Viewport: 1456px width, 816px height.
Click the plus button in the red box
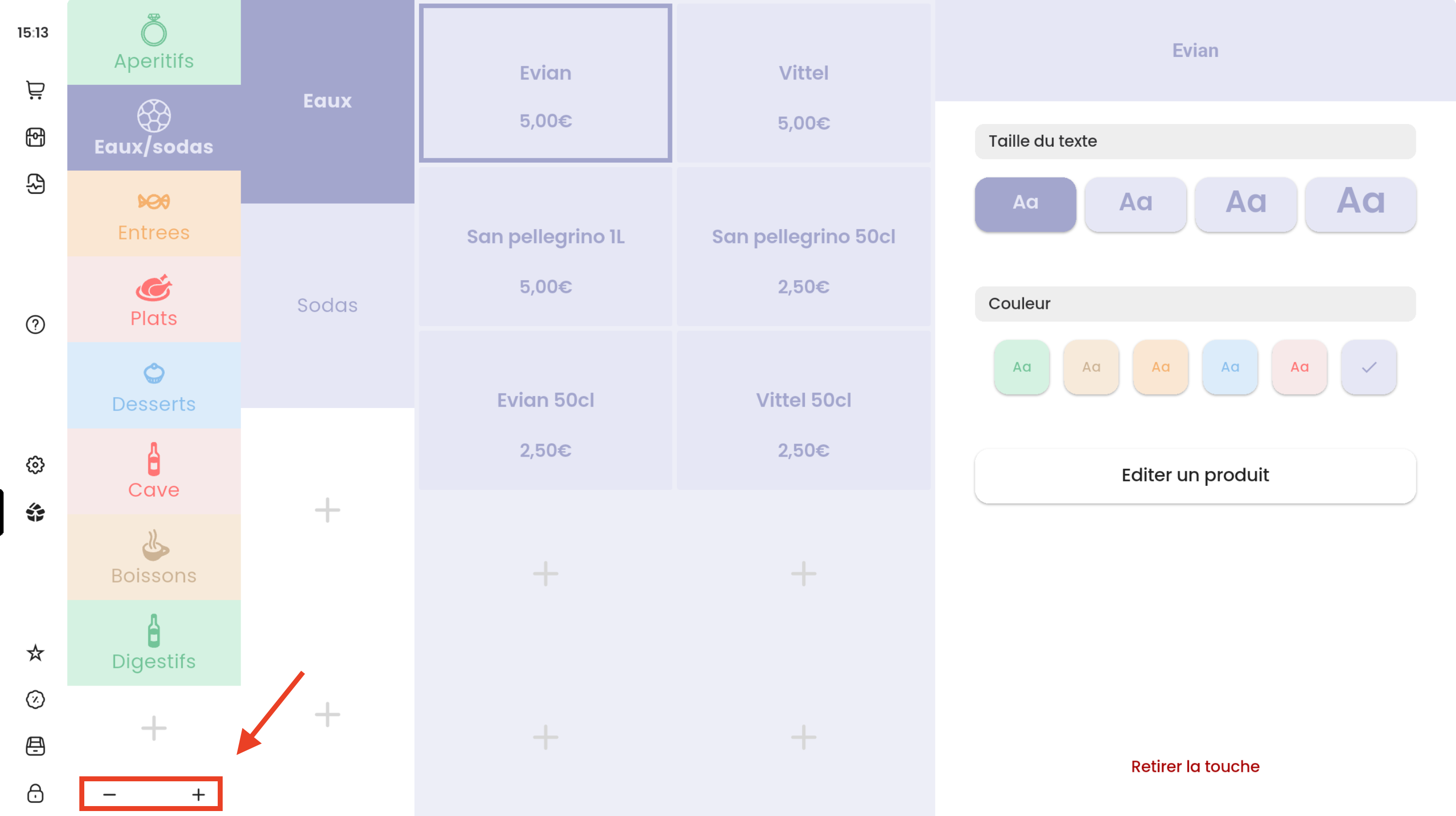[x=198, y=795]
